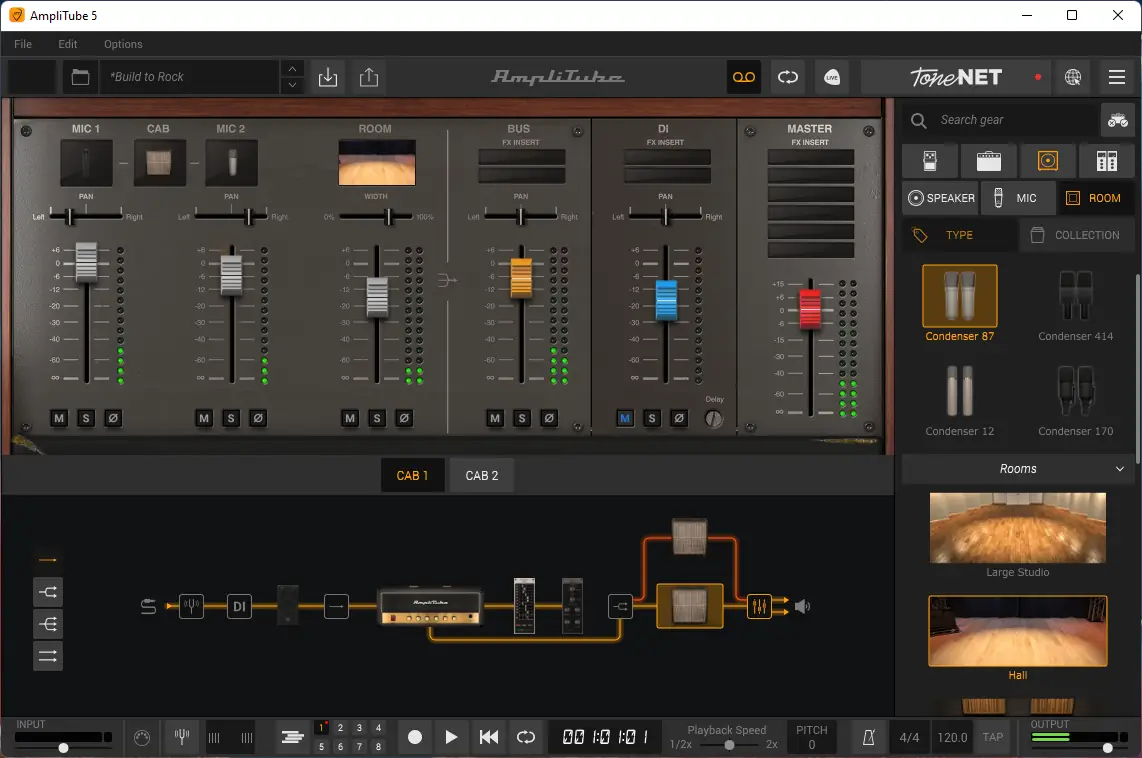Open the tape recorder view icon

(743, 77)
